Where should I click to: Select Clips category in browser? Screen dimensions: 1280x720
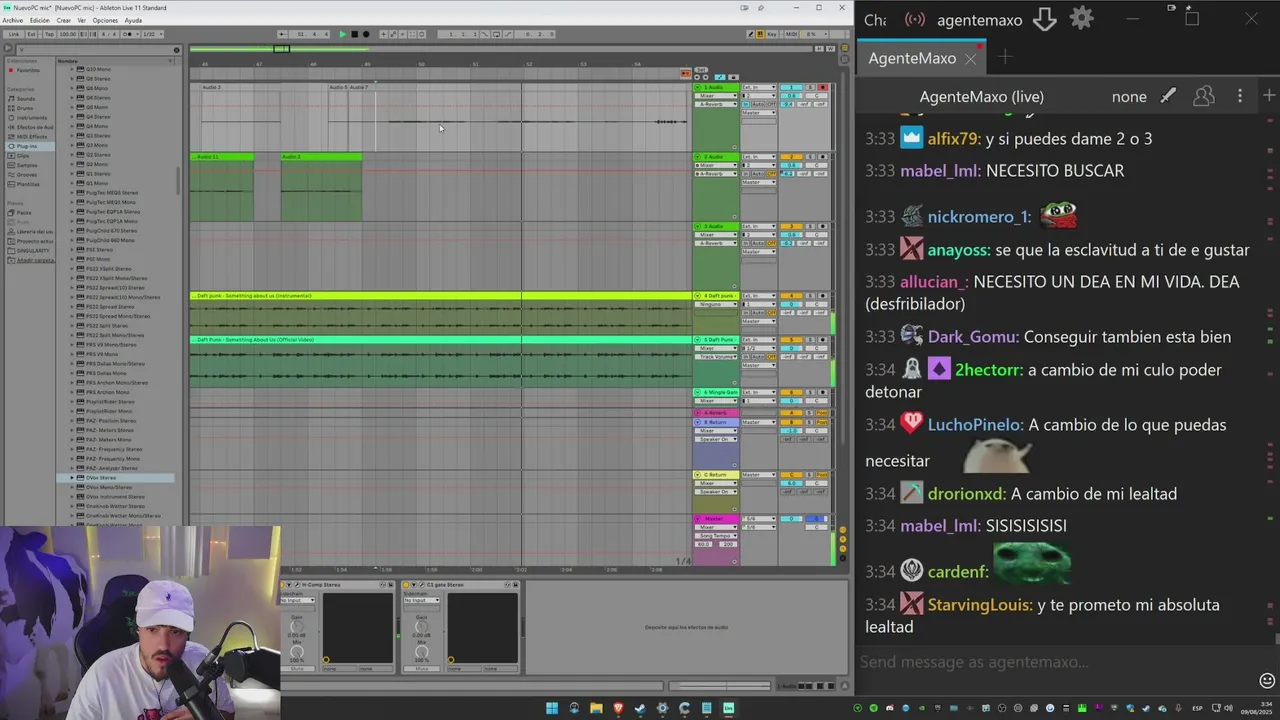pyautogui.click(x=23, y=156)
